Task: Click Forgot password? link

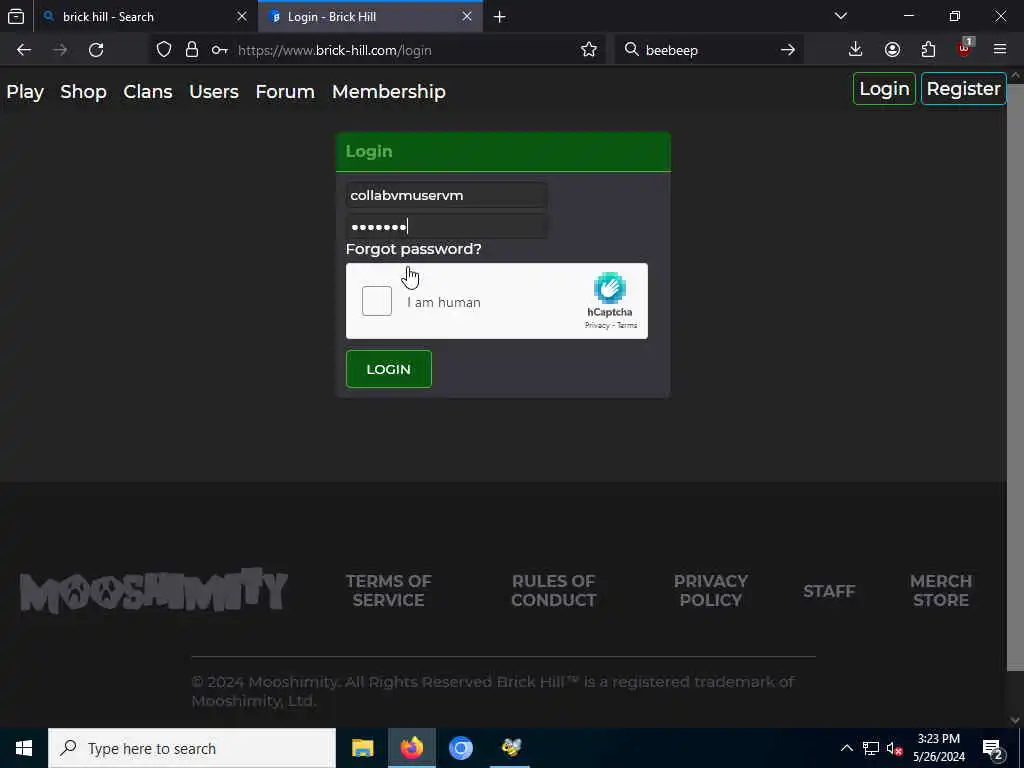Action: [x=413, y=249]
